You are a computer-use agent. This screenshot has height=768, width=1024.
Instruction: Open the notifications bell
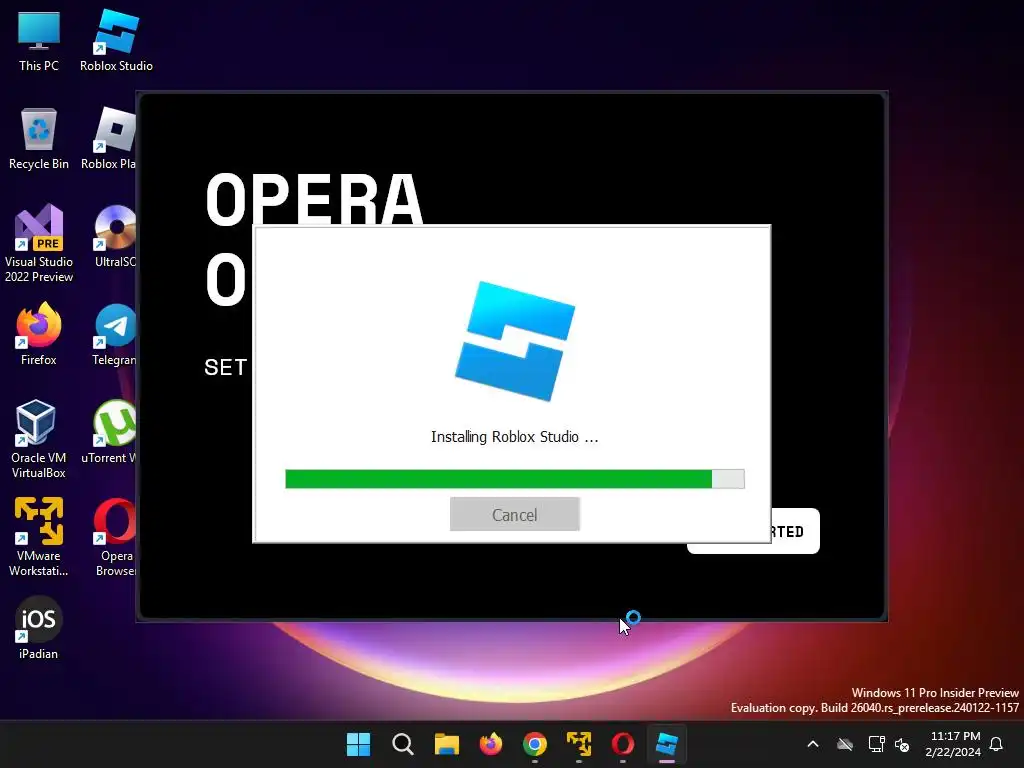tap(997, 744)
